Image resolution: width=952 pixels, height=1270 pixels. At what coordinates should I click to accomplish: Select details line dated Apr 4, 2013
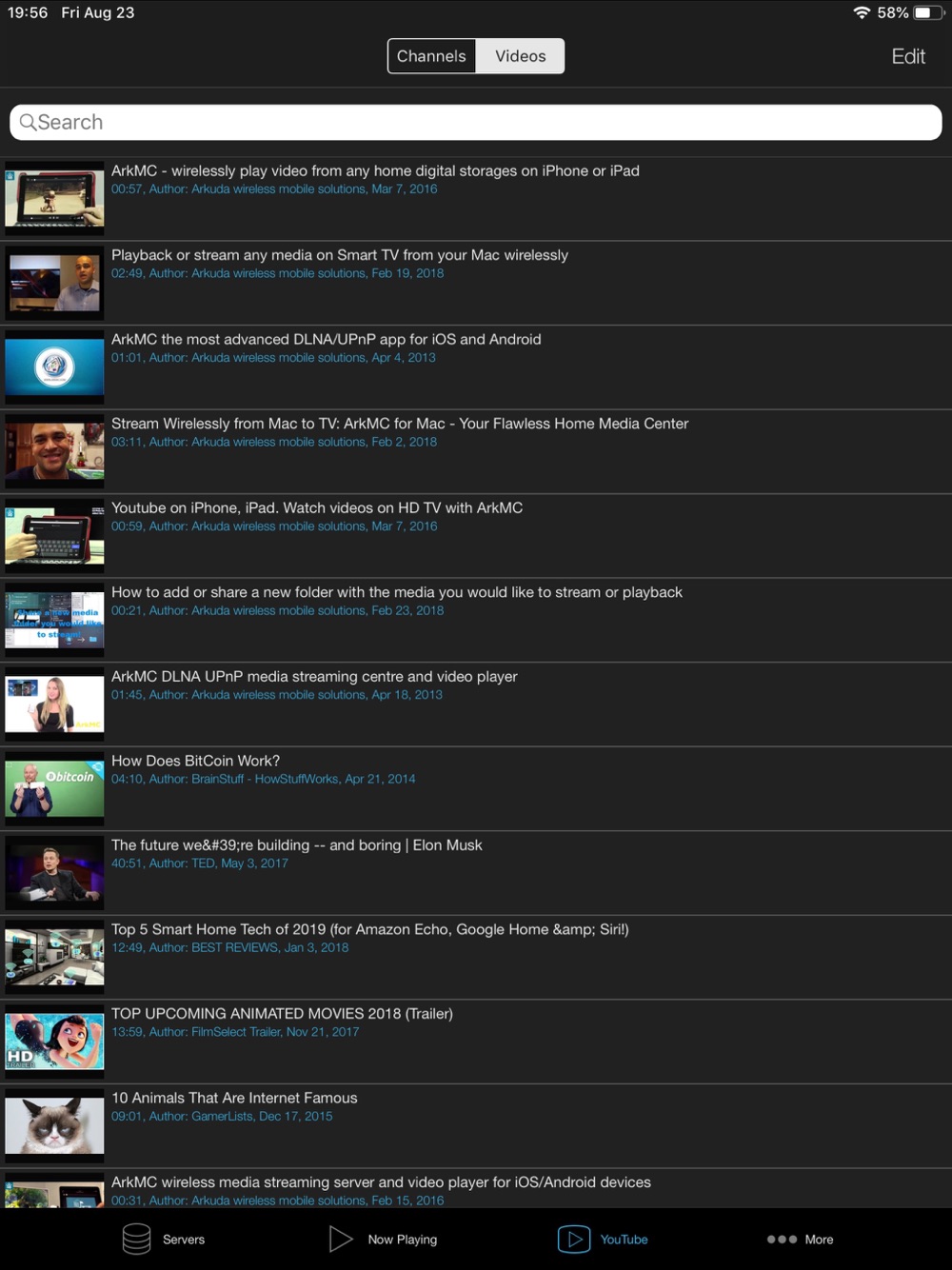[x=273, y=358]
